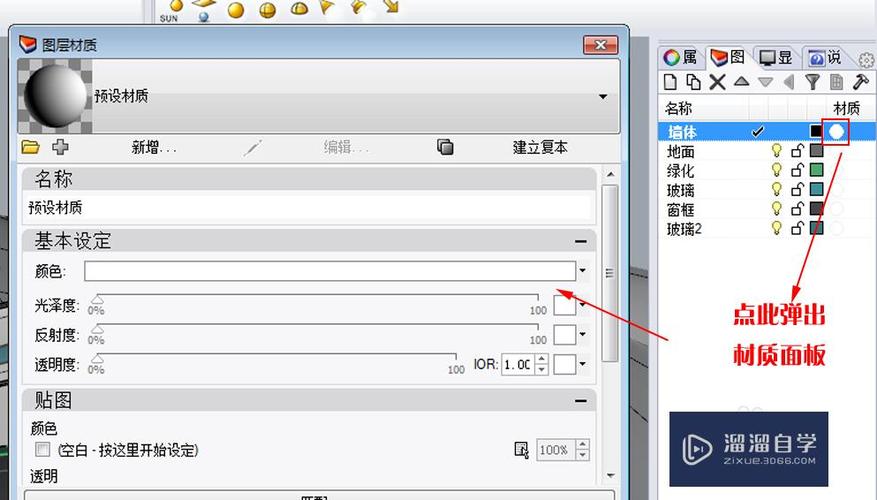Click the 编辑... button

pos(346,148)
